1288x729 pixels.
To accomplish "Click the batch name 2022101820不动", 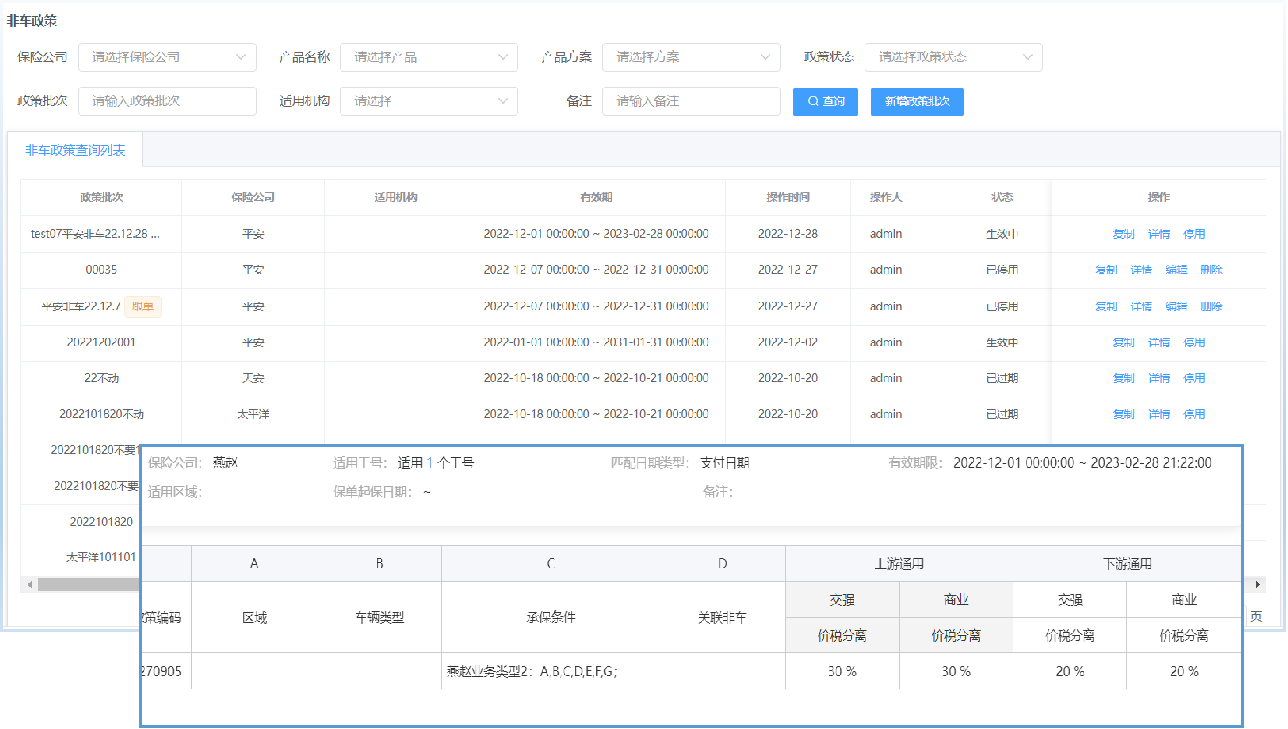I will (101, 414).
